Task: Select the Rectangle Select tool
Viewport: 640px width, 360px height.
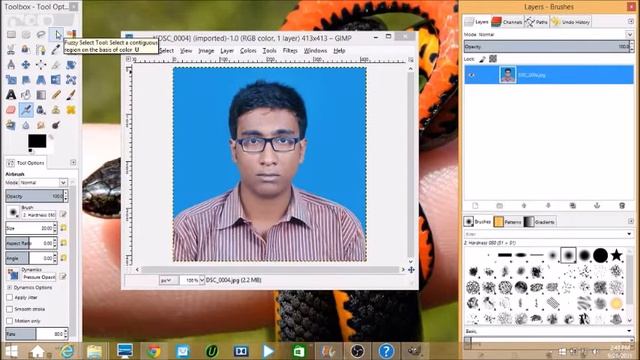Action: point(11,35)
